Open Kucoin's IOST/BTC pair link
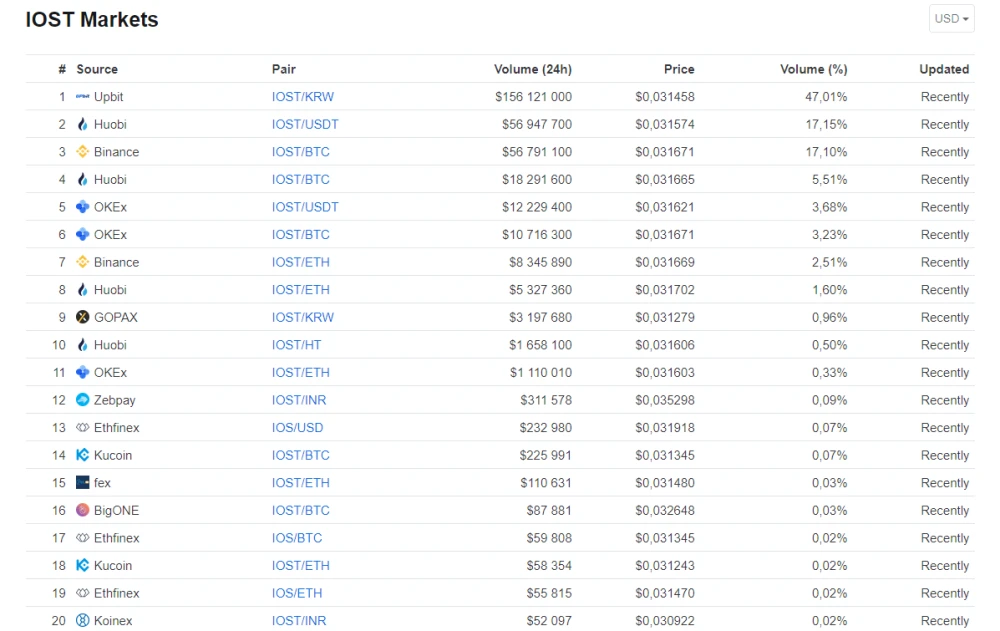 300,456
